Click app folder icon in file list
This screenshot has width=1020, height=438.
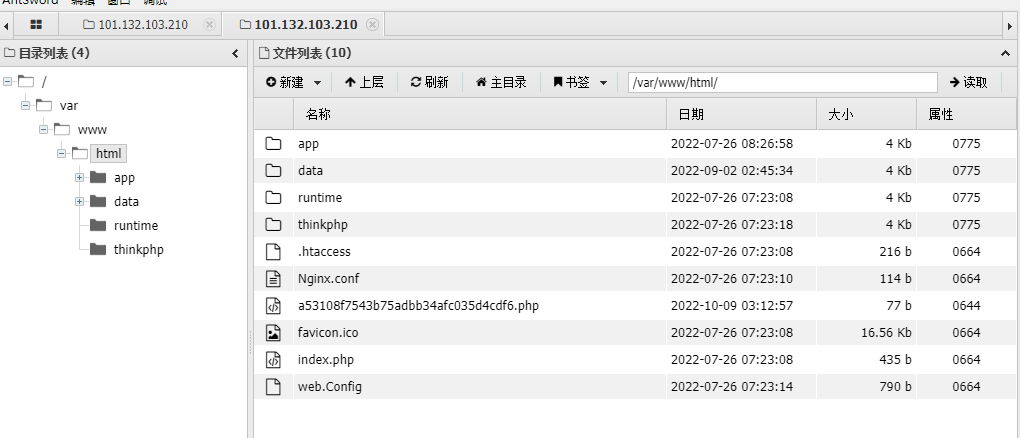click(273, 144)
